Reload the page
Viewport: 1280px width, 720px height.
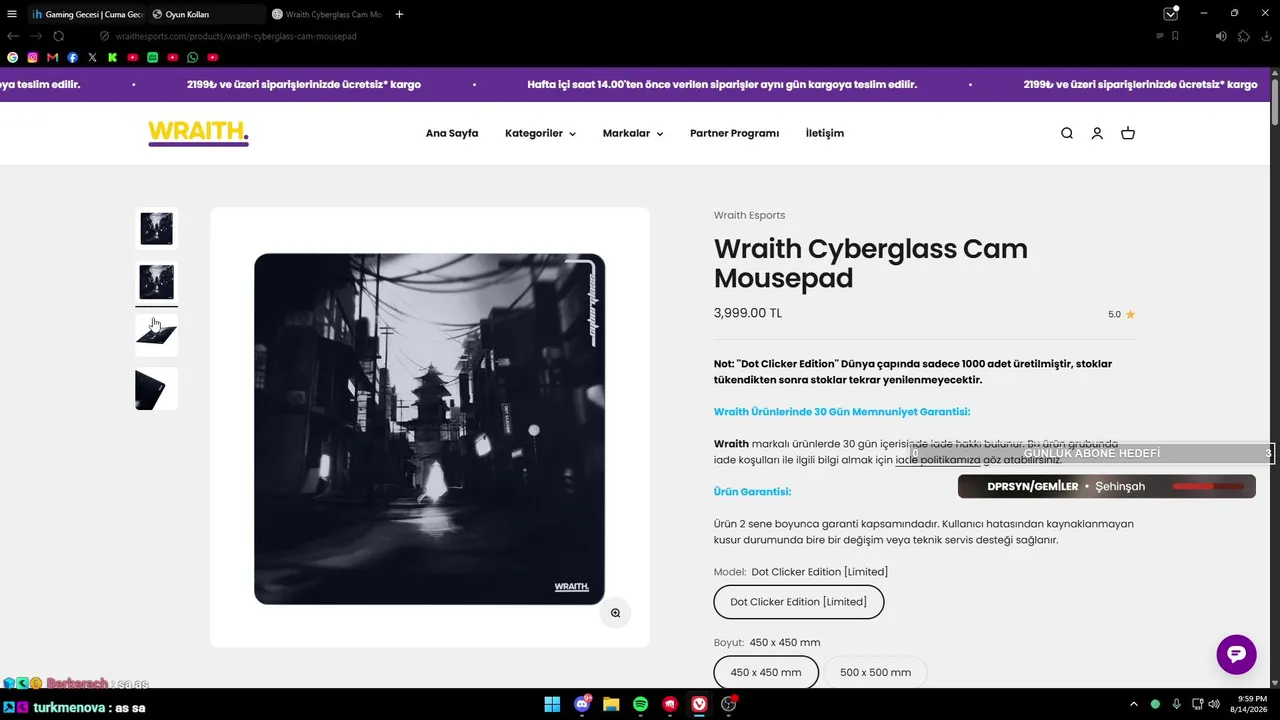[x=59, y=36]
